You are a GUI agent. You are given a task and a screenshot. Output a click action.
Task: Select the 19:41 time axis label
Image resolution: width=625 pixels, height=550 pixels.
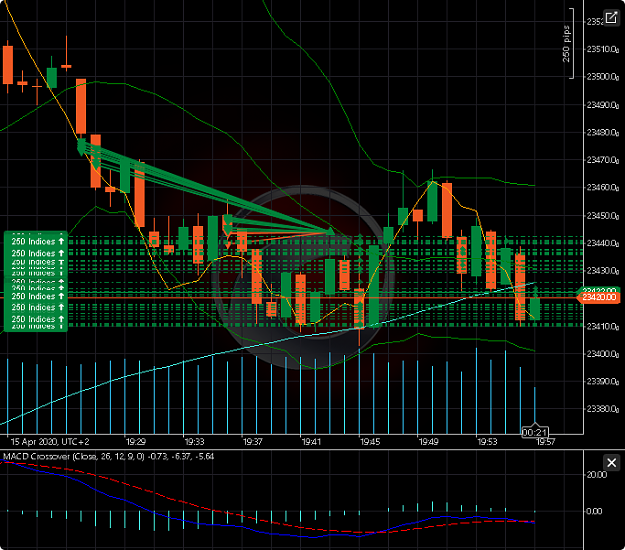pos(311,442)
